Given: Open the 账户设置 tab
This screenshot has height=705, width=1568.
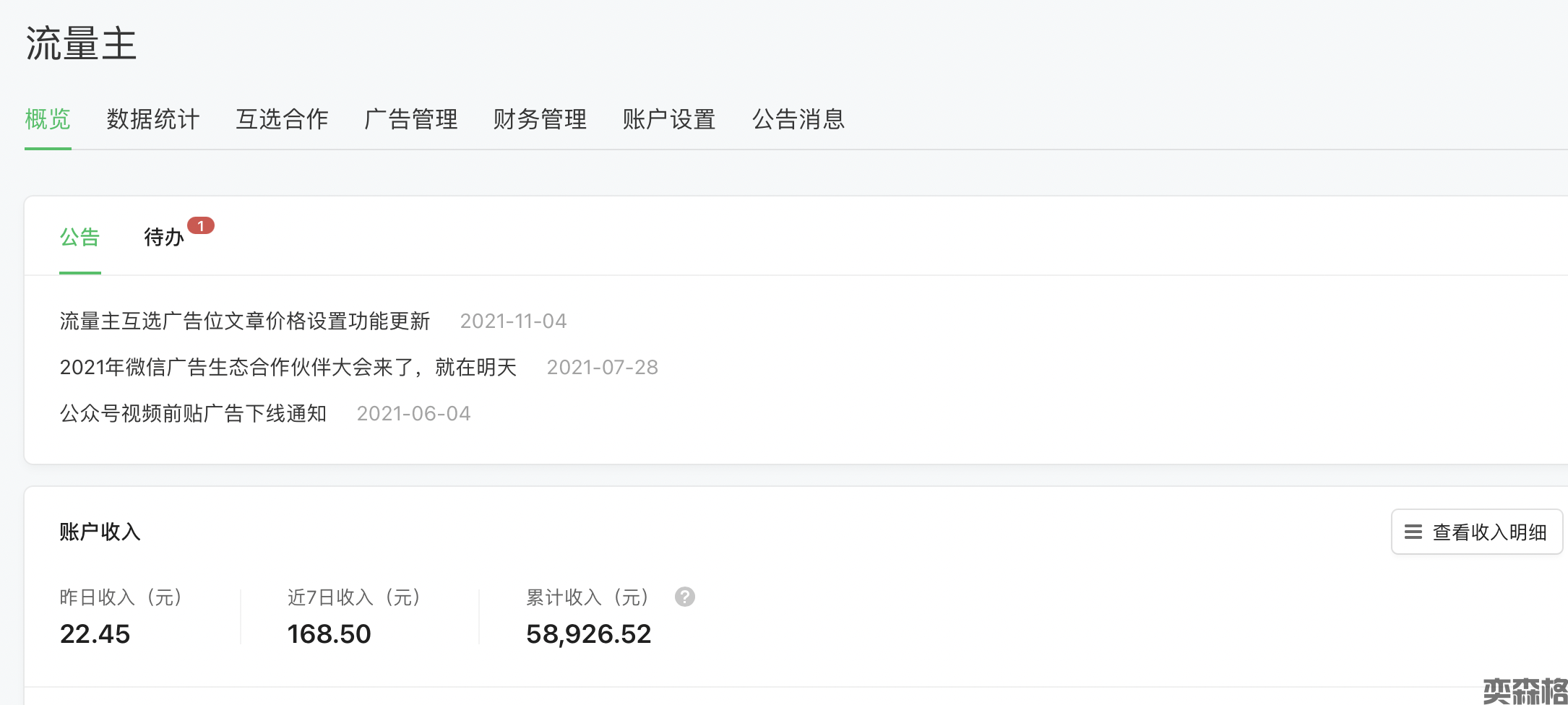Looking at the screenshot, I should (669, 119).
